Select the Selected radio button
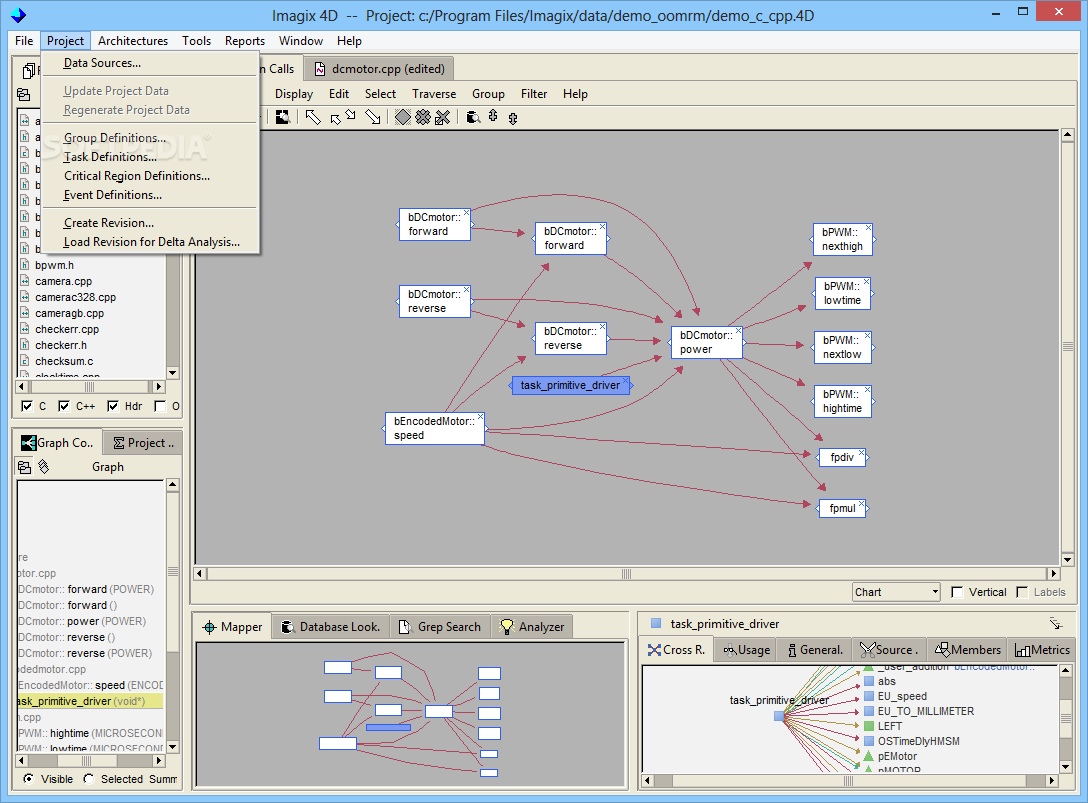The width and height of the screenshot is (1088, 803). click(x=88, y=779)
